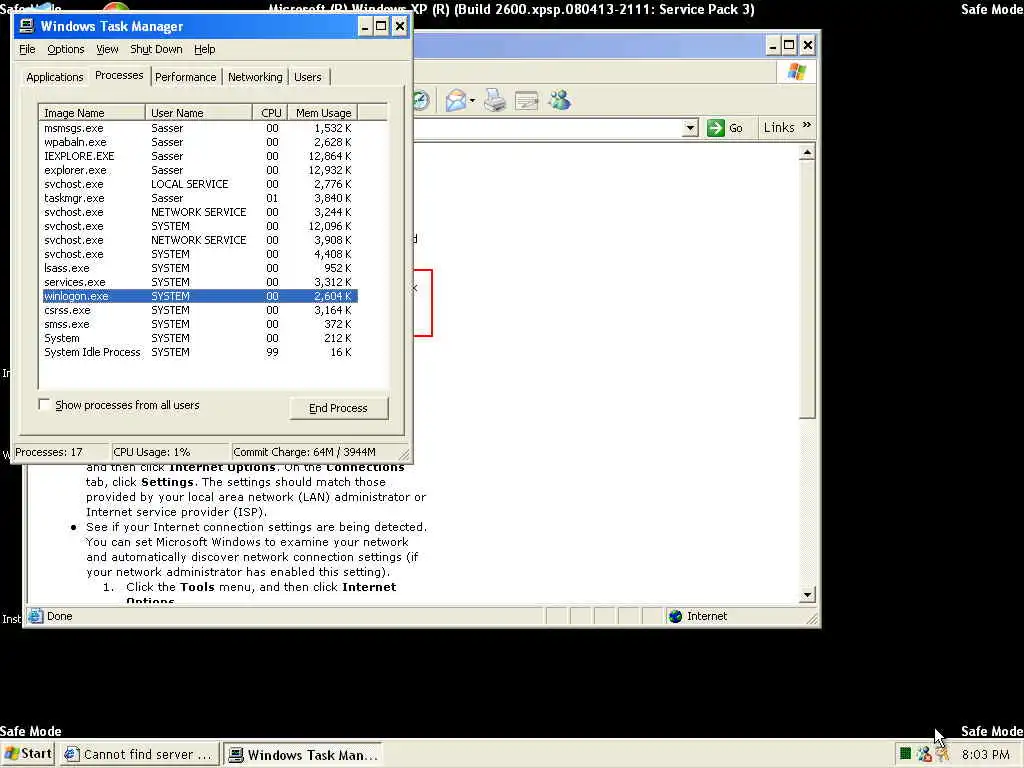The width and height of the screenshot is (1024, 768).
Task: Click the Processes: 17 status entry
Action: 60,452
